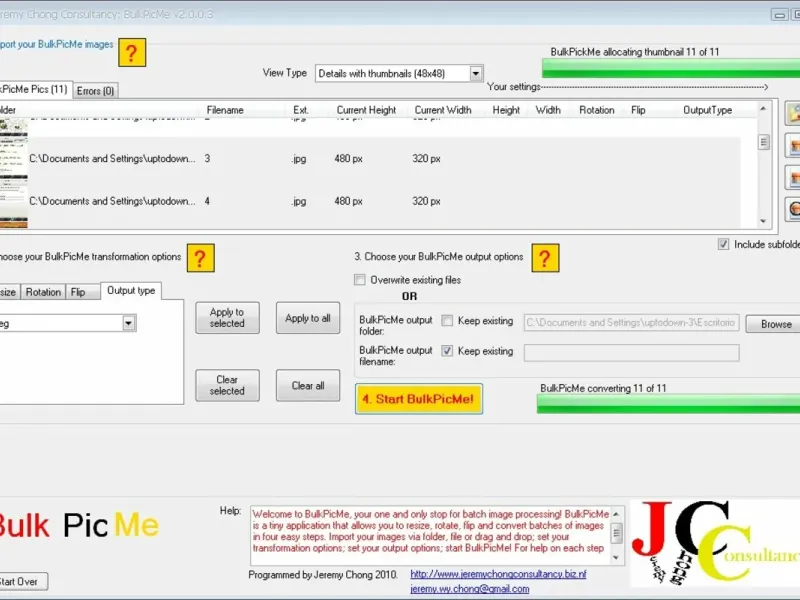Tick Keep existing for the output folder
800x600 pixels.
pos(447,320)
